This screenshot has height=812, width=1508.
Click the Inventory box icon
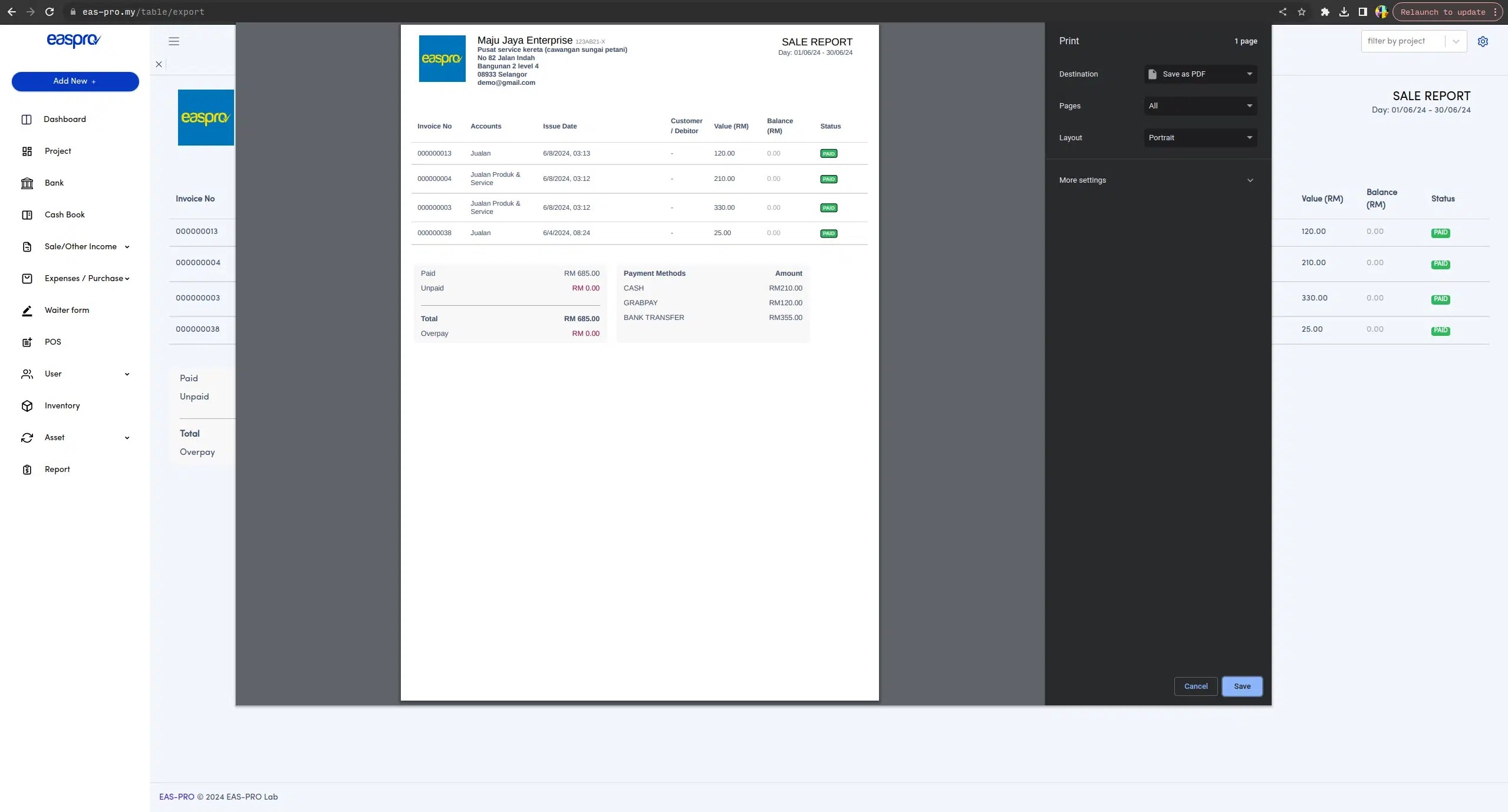coord(27,406)
